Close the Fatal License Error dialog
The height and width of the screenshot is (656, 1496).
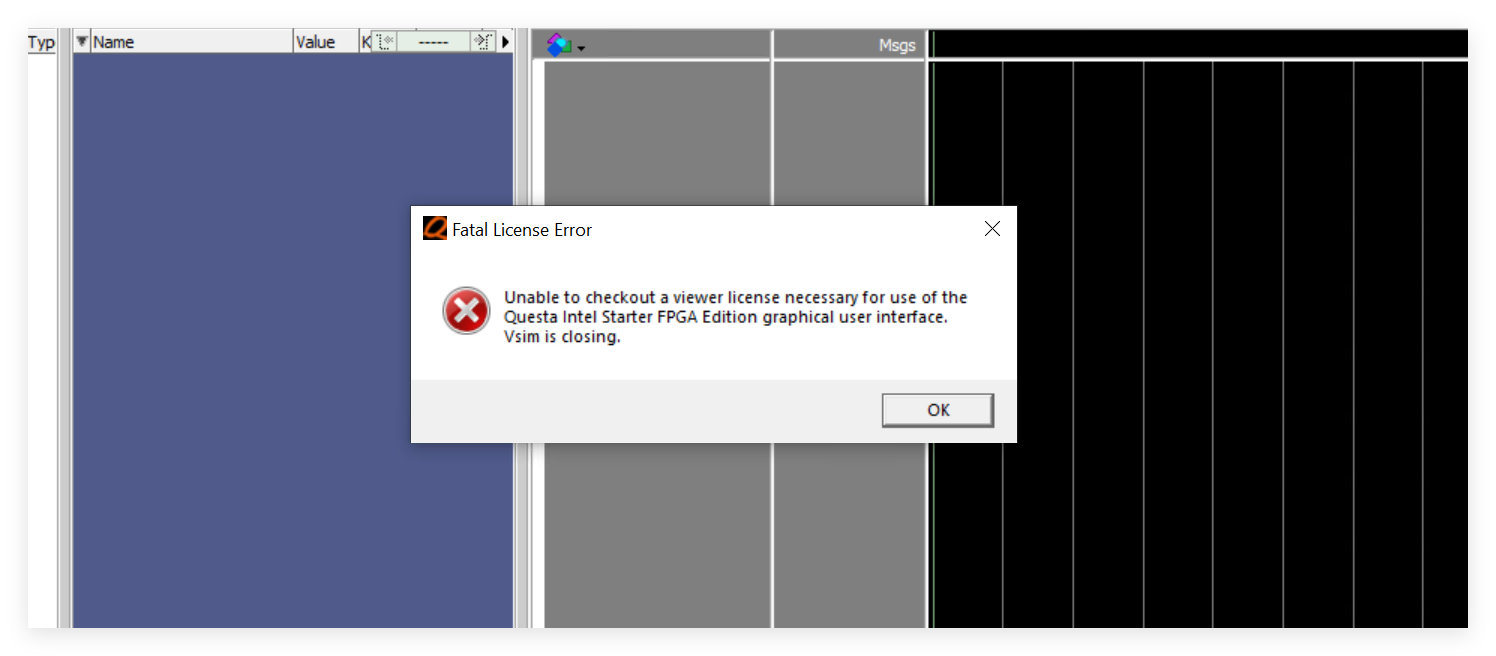[992, 229]
